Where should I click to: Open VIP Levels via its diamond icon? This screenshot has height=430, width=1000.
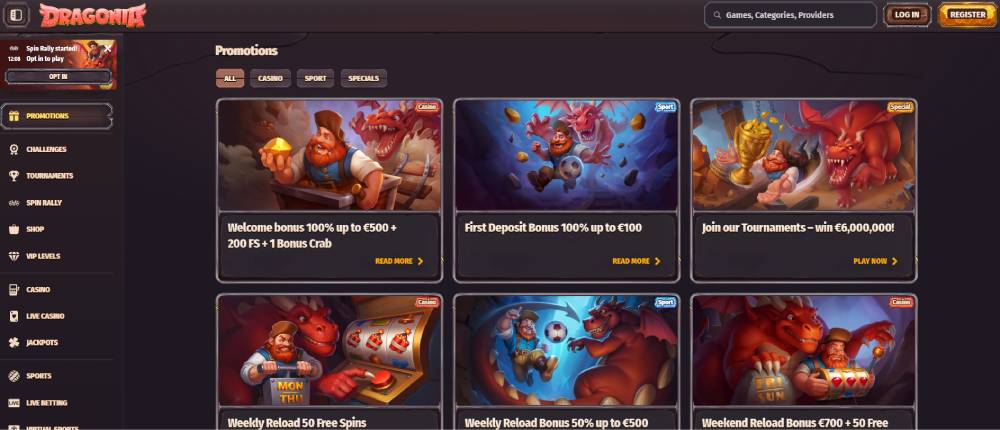[x=14, y=256]
